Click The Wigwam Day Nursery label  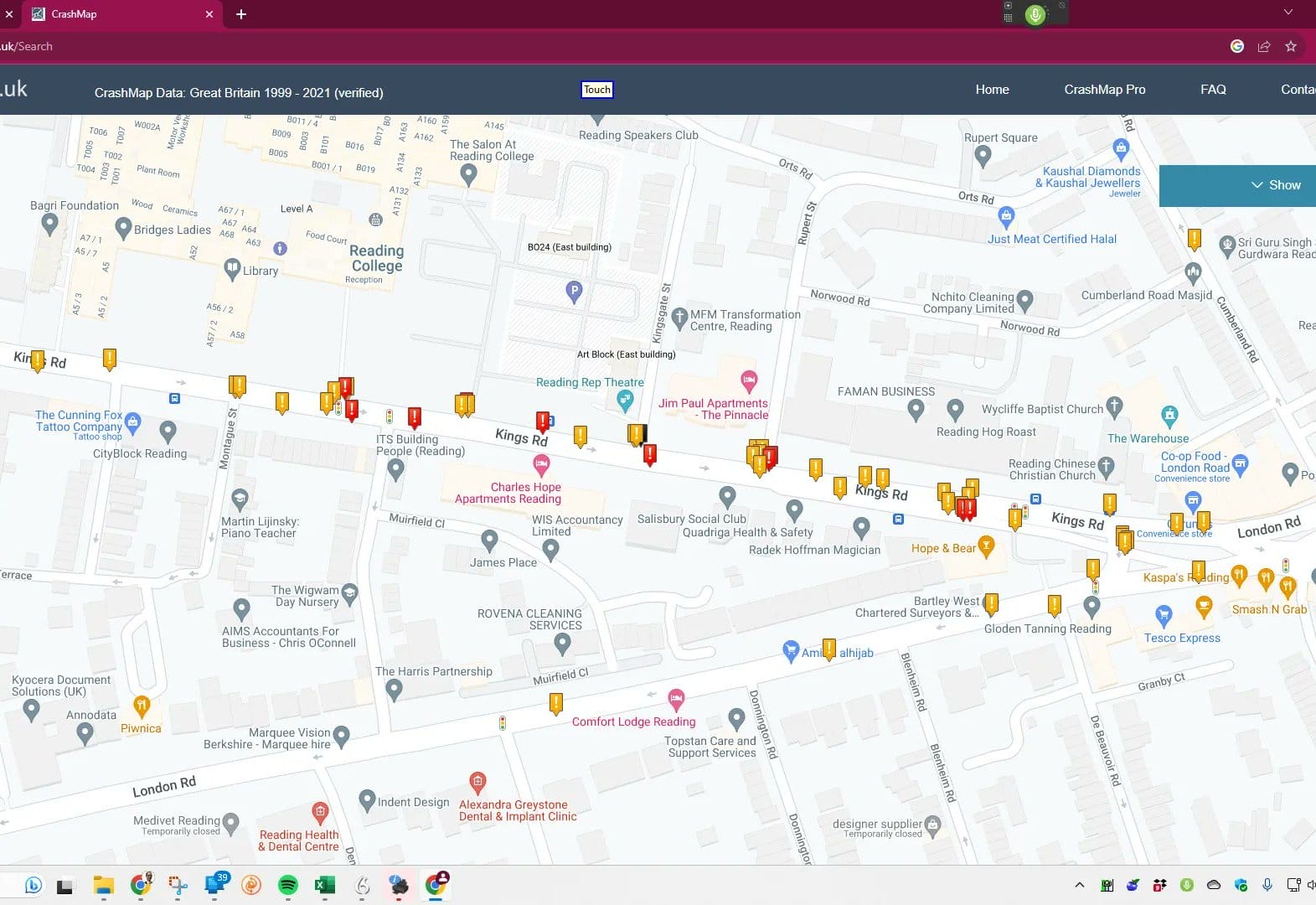(305, 596)
